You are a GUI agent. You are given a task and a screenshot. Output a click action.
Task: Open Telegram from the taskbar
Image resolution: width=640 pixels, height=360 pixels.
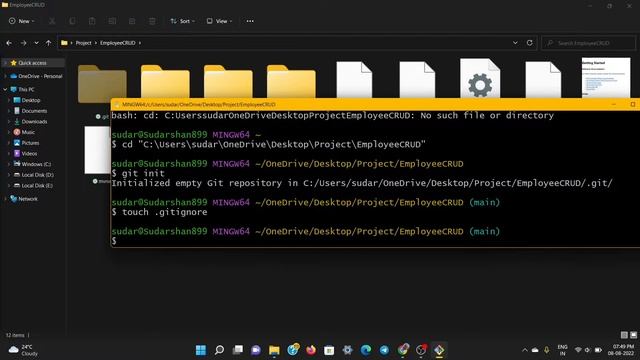coord(384,350)
